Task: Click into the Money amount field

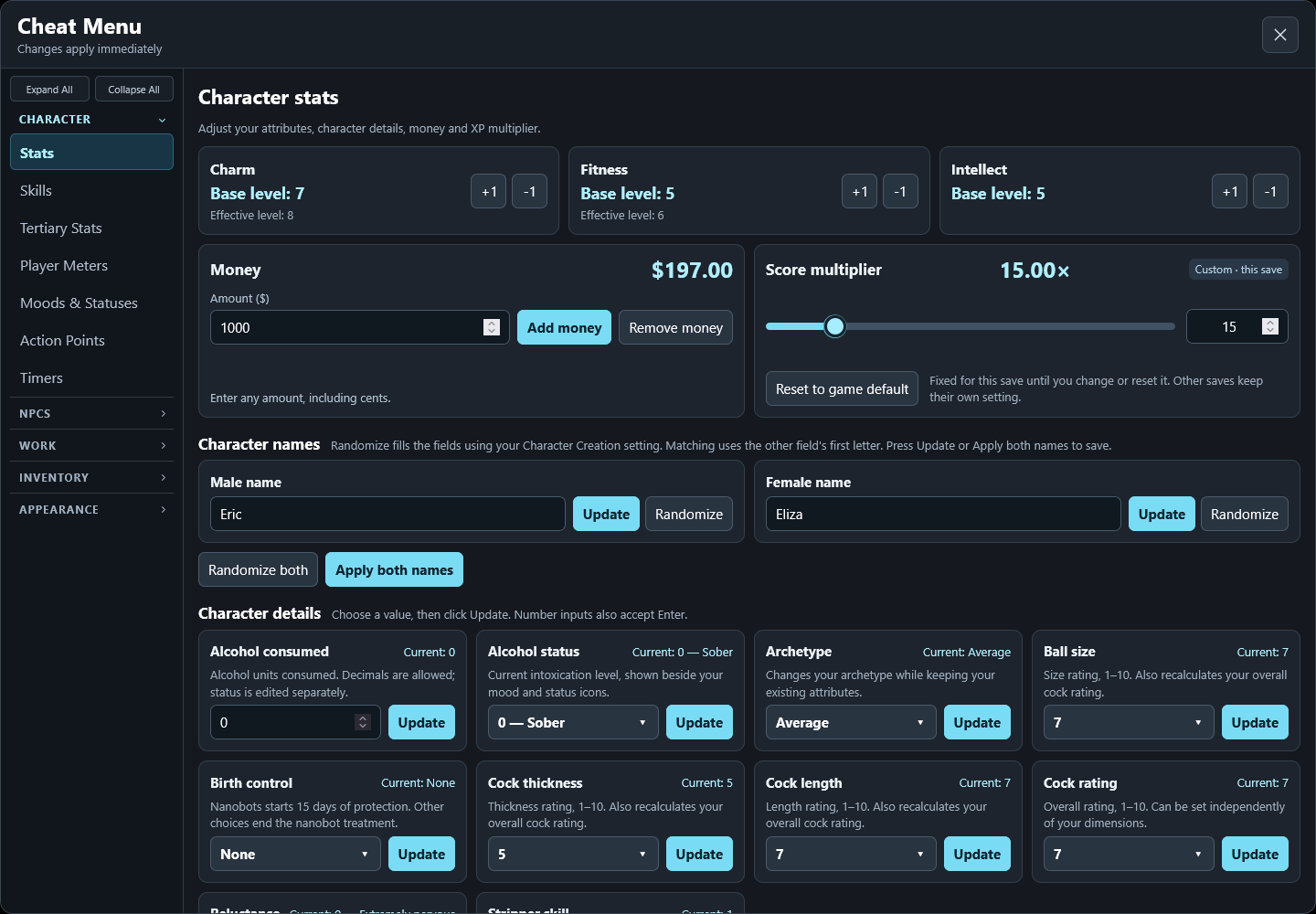Action: (359, 327)
